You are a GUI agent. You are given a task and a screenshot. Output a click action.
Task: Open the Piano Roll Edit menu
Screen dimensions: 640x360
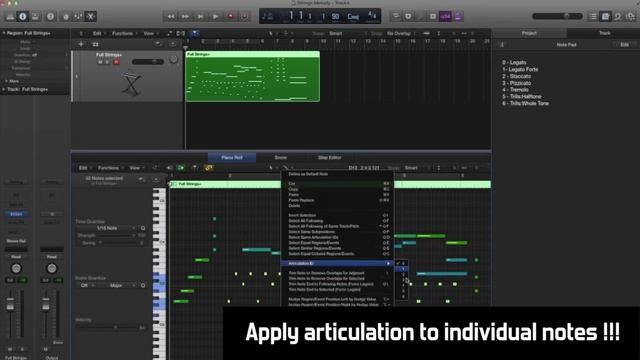(84, 168)
